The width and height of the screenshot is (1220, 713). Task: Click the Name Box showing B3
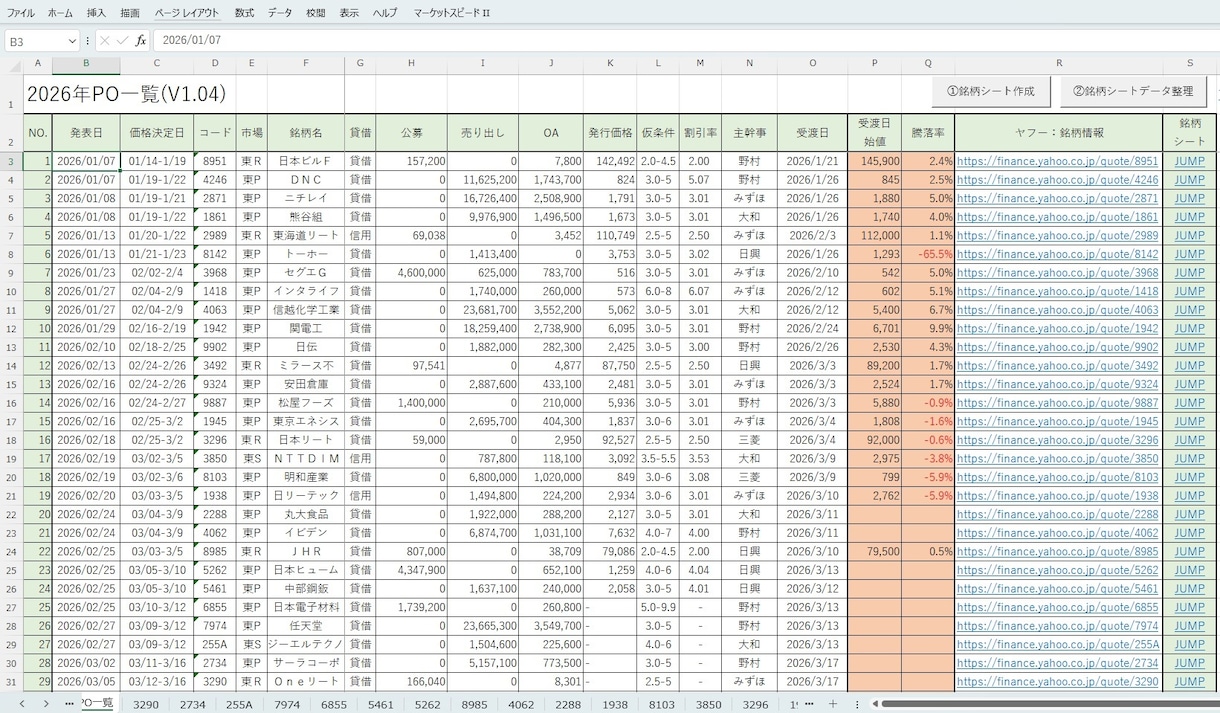35,41
